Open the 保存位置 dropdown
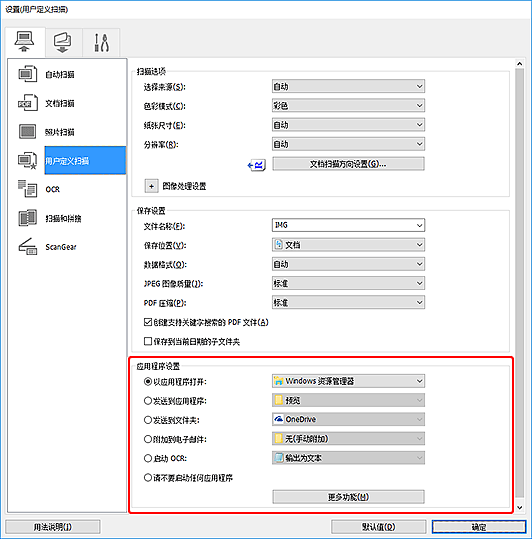This screenshot has width=532, height=539. [x=348, y=245]
